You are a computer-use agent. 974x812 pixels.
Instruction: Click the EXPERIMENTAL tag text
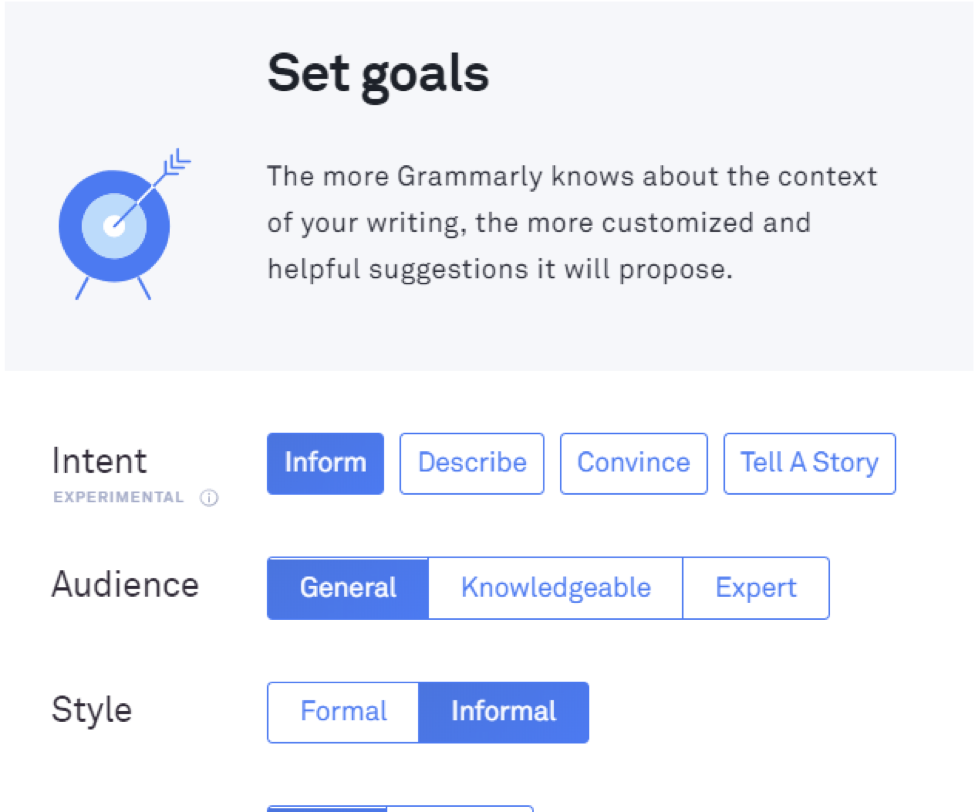118,498
